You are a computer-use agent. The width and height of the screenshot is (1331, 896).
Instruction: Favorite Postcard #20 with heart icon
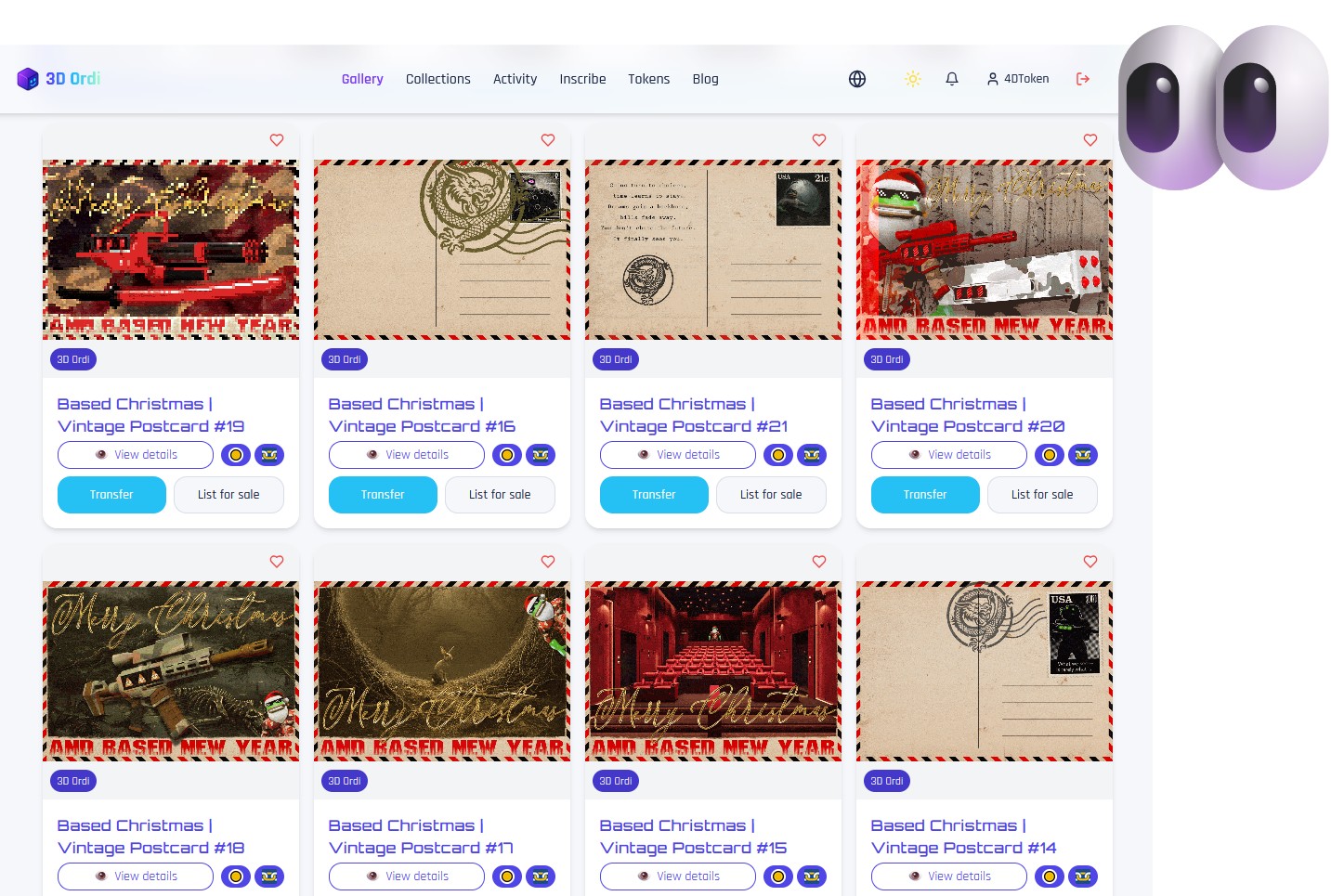click(x=1090, y=140)
